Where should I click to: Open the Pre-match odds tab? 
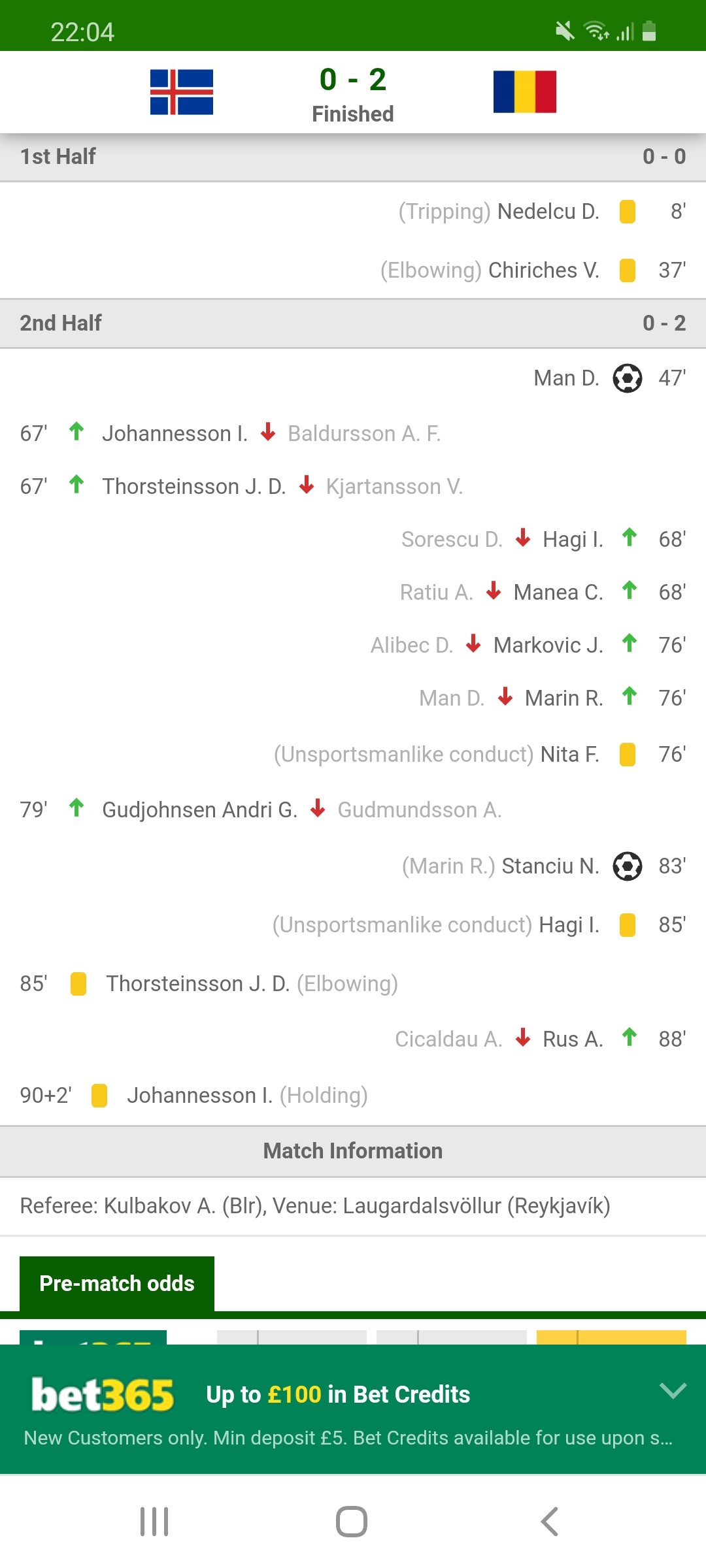tap(117, 1284)
